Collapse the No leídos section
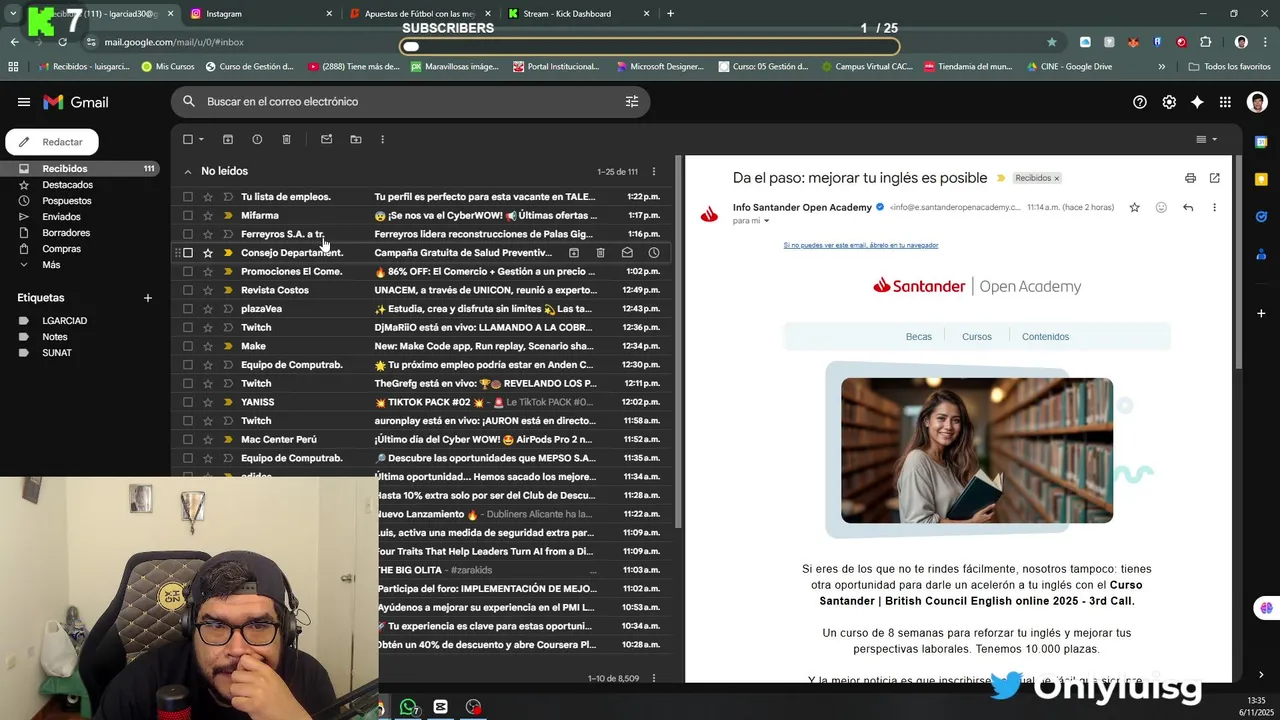 pyautogui.click(x=187, y=172)
